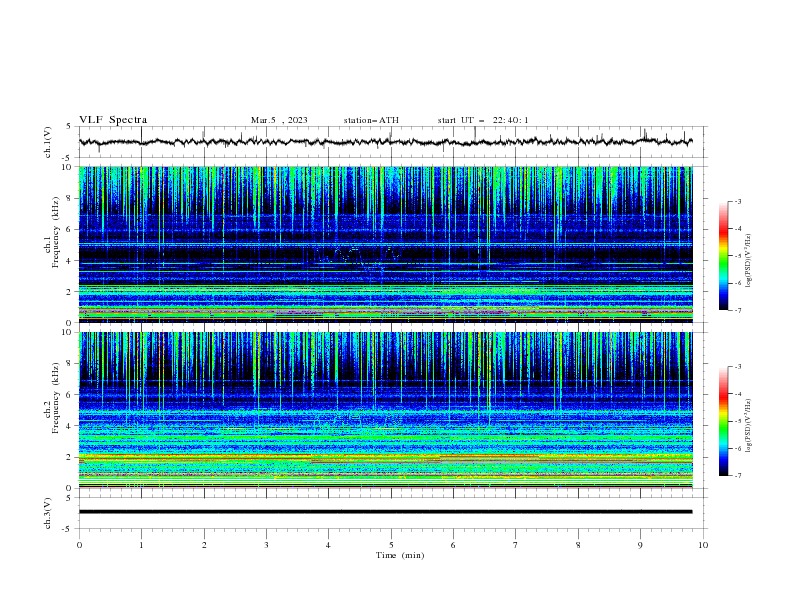Click the ch.3 flat voltage trace
The image size is (792, 612).
385,512
